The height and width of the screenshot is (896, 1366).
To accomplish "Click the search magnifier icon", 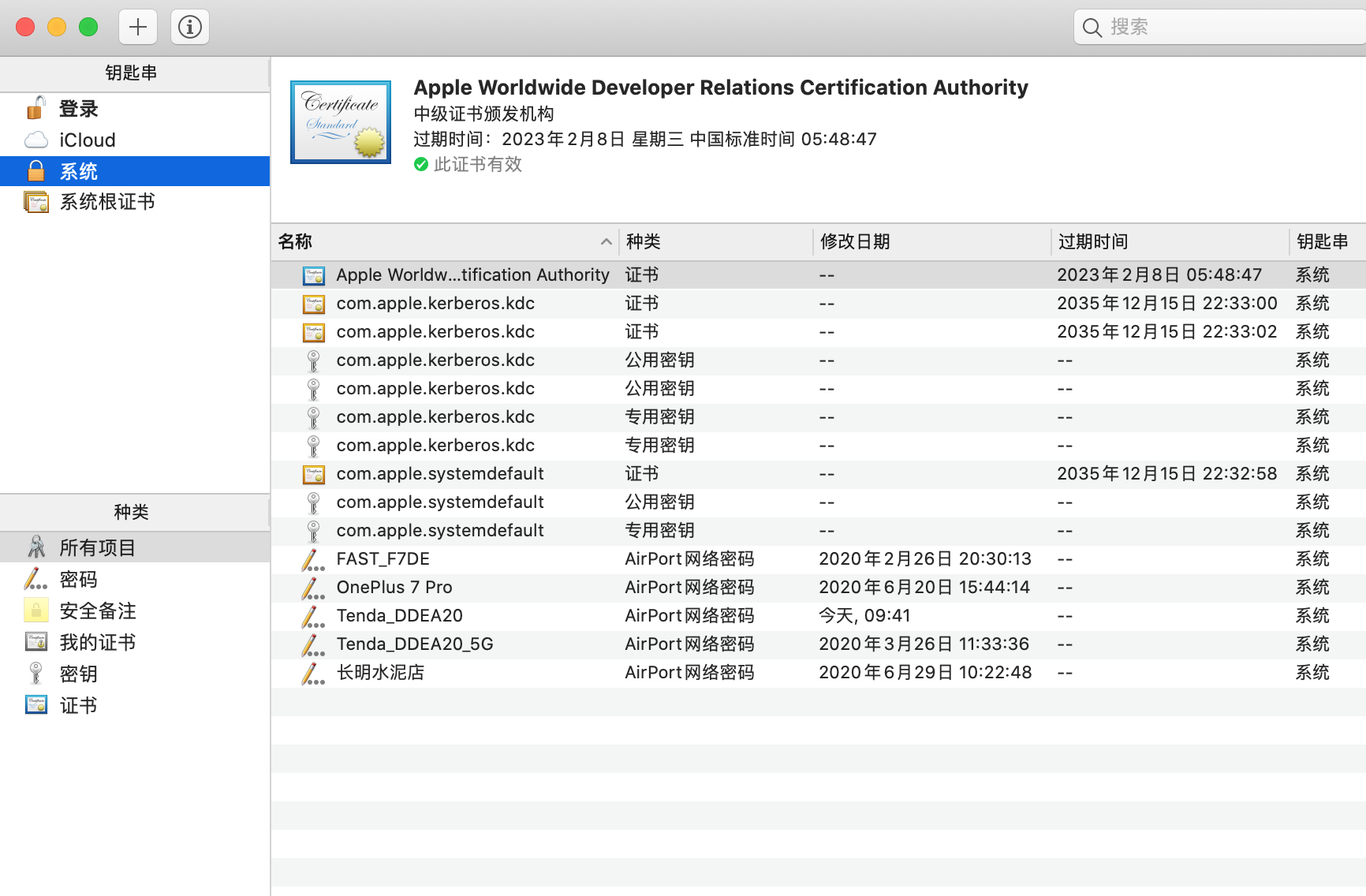I will [1092, 28].
